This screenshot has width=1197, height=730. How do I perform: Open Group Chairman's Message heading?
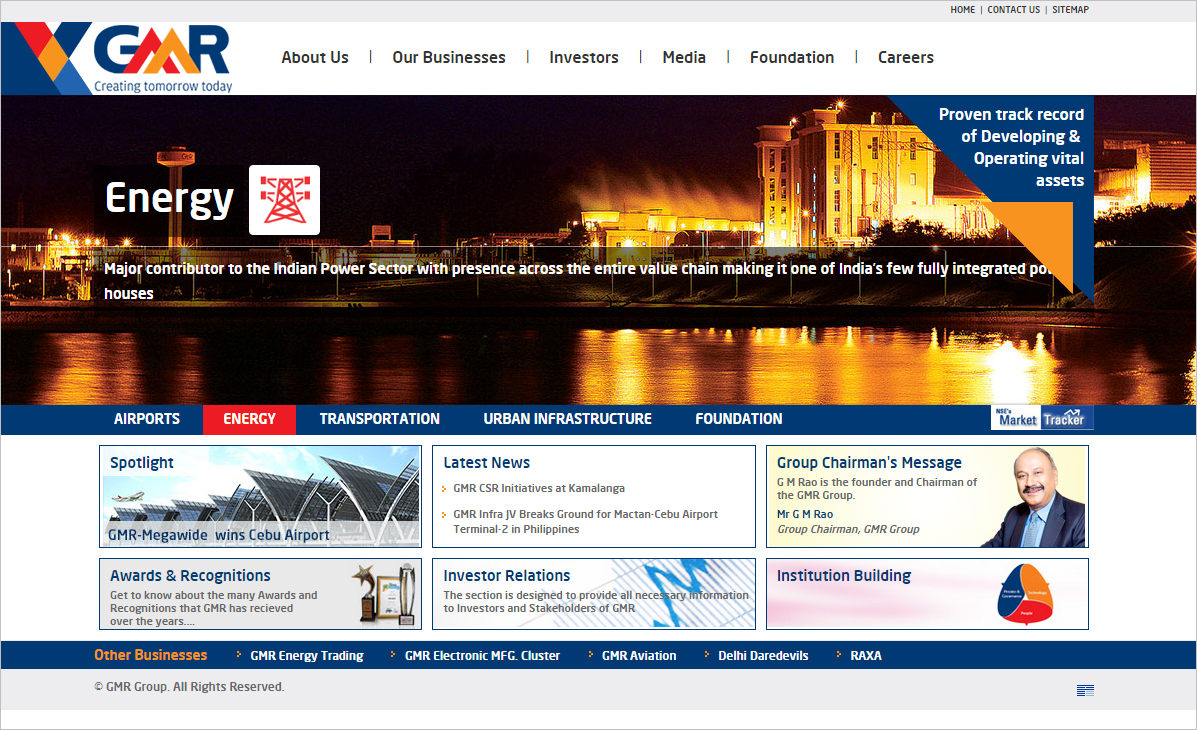coord(869,463)
